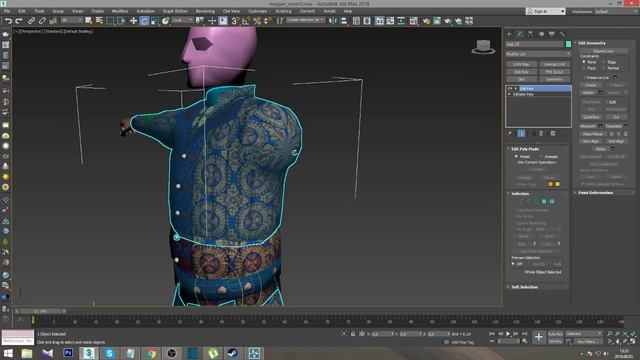The height and width of the screenshot is (360, 640).
Task: Activate the Select and Move tool
Action: [133, 21]
